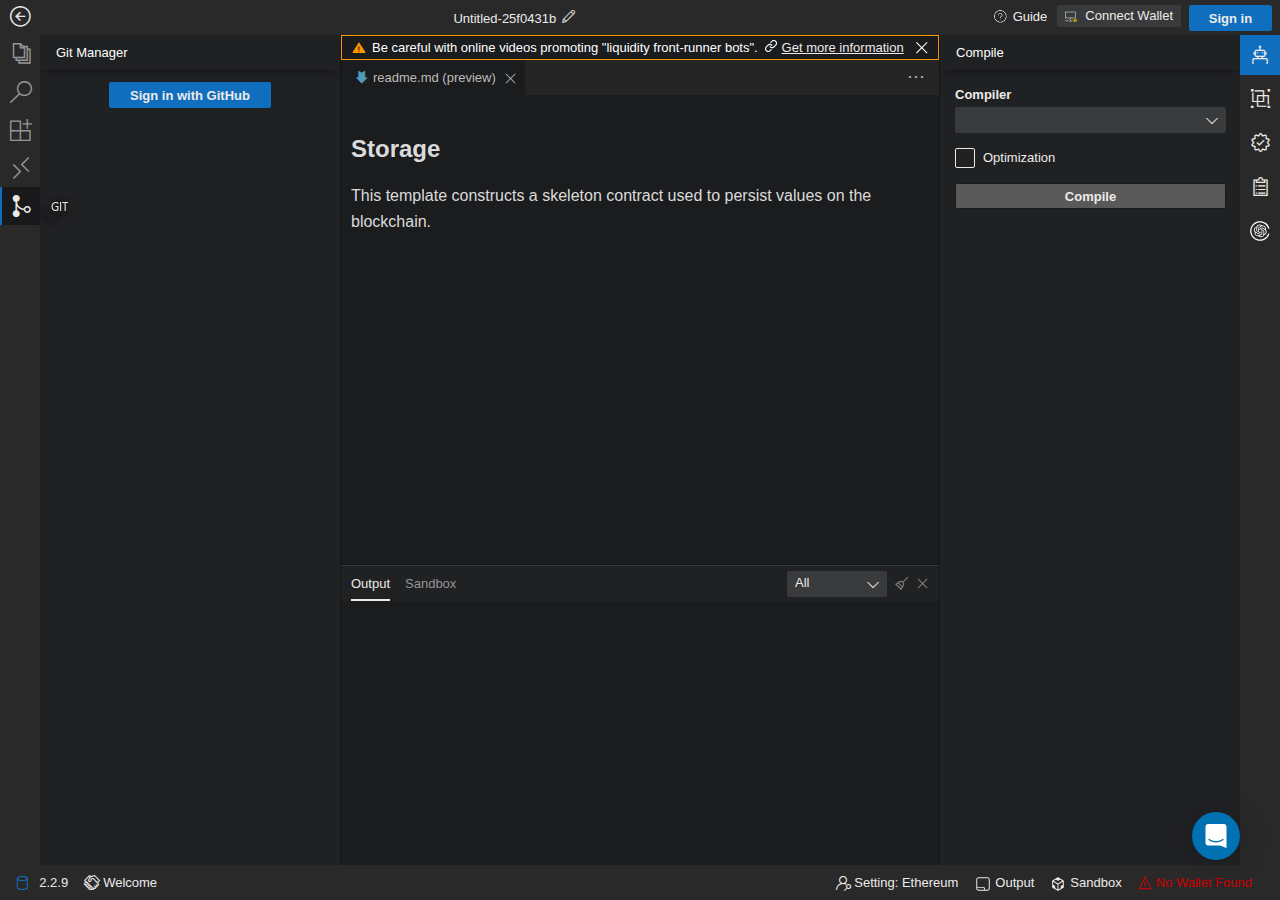This screenshot has height=900, width=1280.
Task: Click the Connect Wallet button
Action: [x=1119, y=16]
